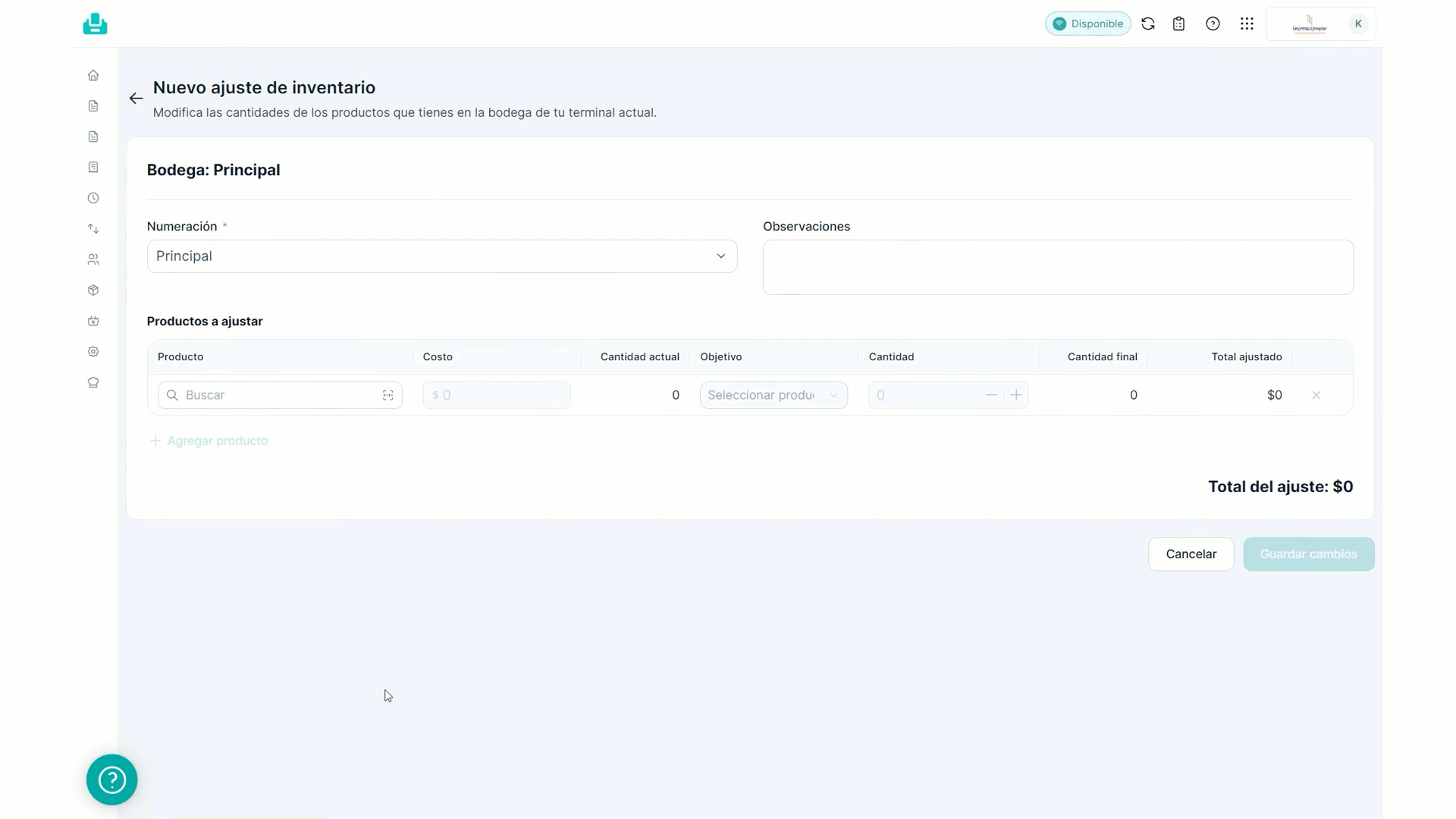This screenshot has width=1456, height=819.
Task: Decrease quantity with the minus button
Action: [x=991, y=395]
